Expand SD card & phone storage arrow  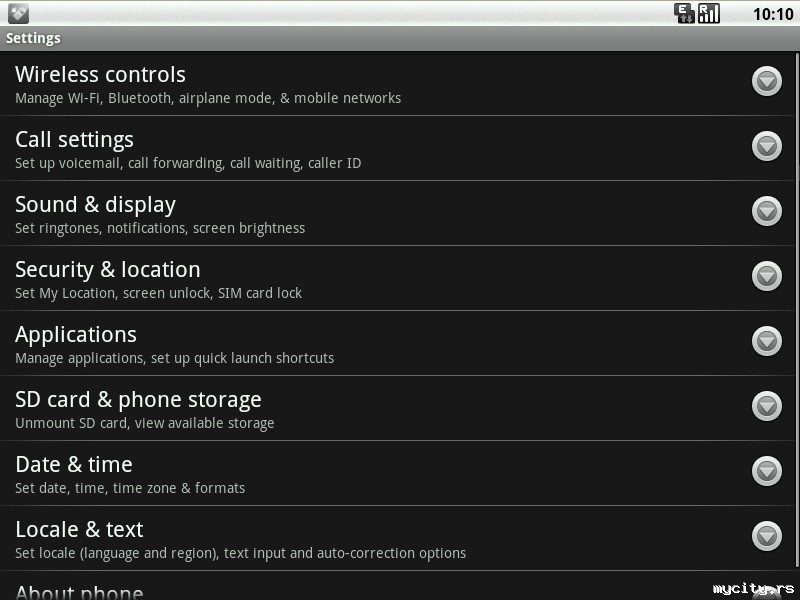[x=767, y=406]
